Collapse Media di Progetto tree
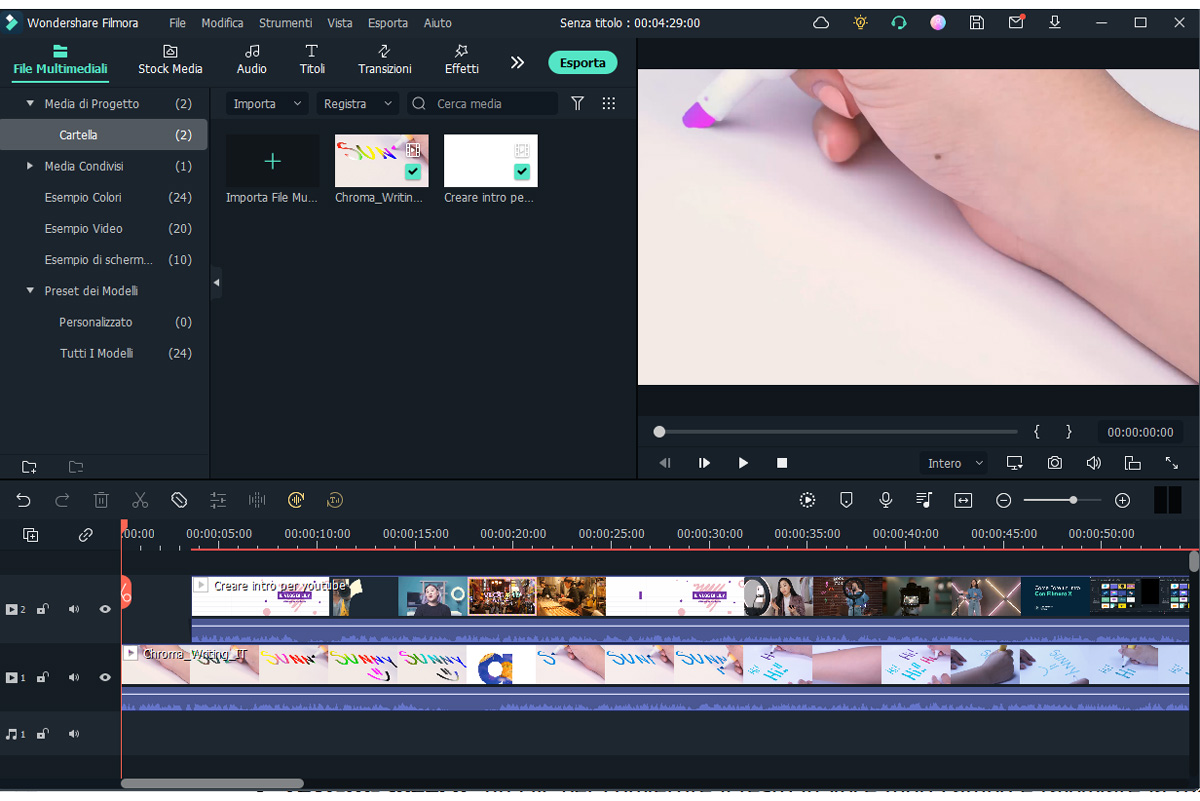 coord(30,104)
